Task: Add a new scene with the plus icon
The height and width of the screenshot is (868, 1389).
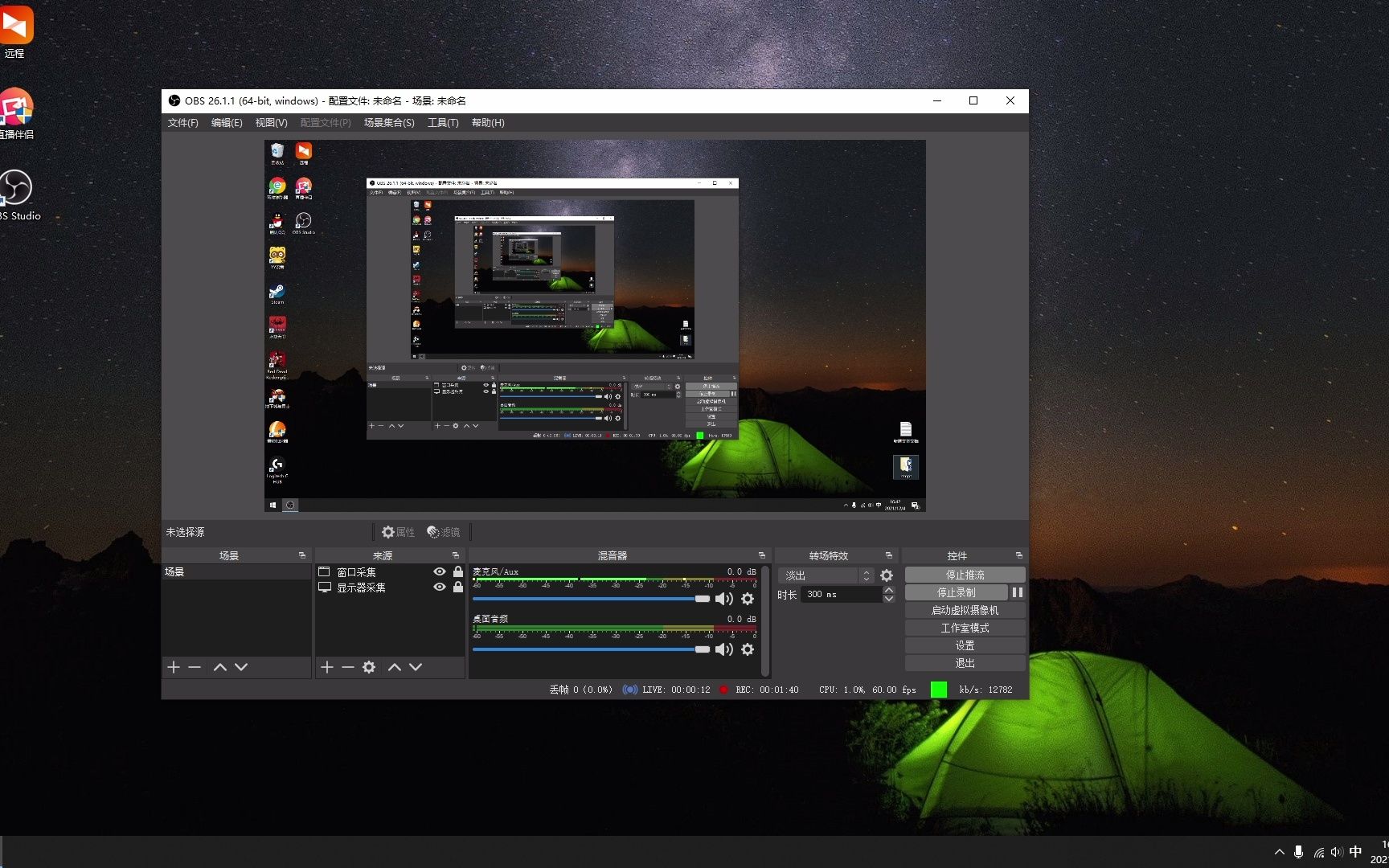Action: point(174,667)
